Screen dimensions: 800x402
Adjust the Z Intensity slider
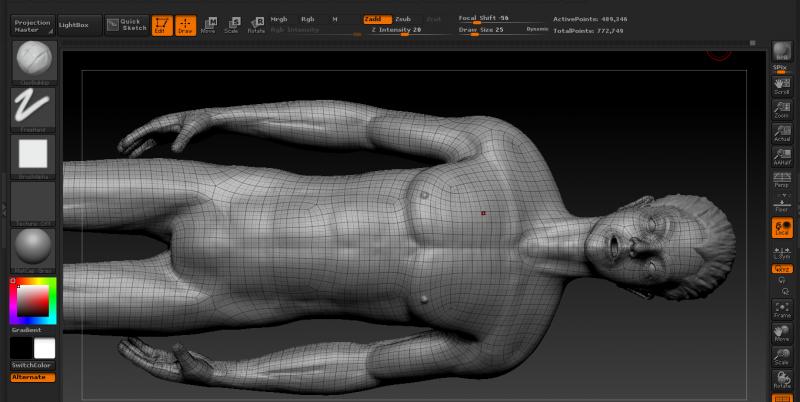tap(396, 30)
